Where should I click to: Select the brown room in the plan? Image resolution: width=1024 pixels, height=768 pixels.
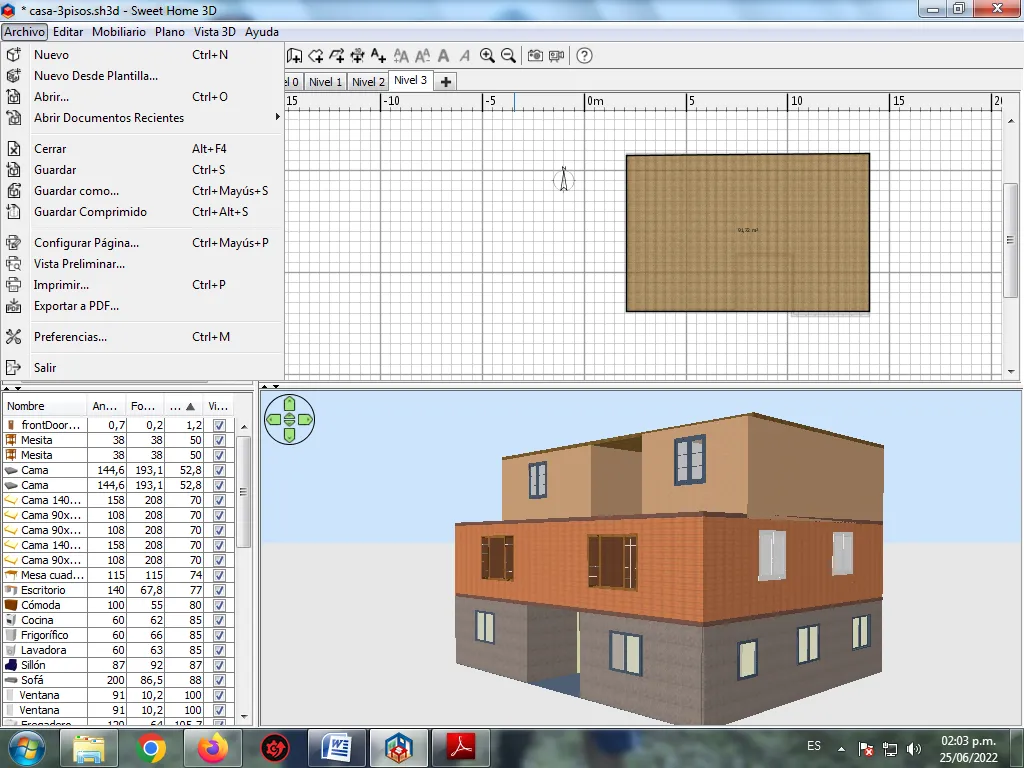pyautogui.click(x=748, y=233)
